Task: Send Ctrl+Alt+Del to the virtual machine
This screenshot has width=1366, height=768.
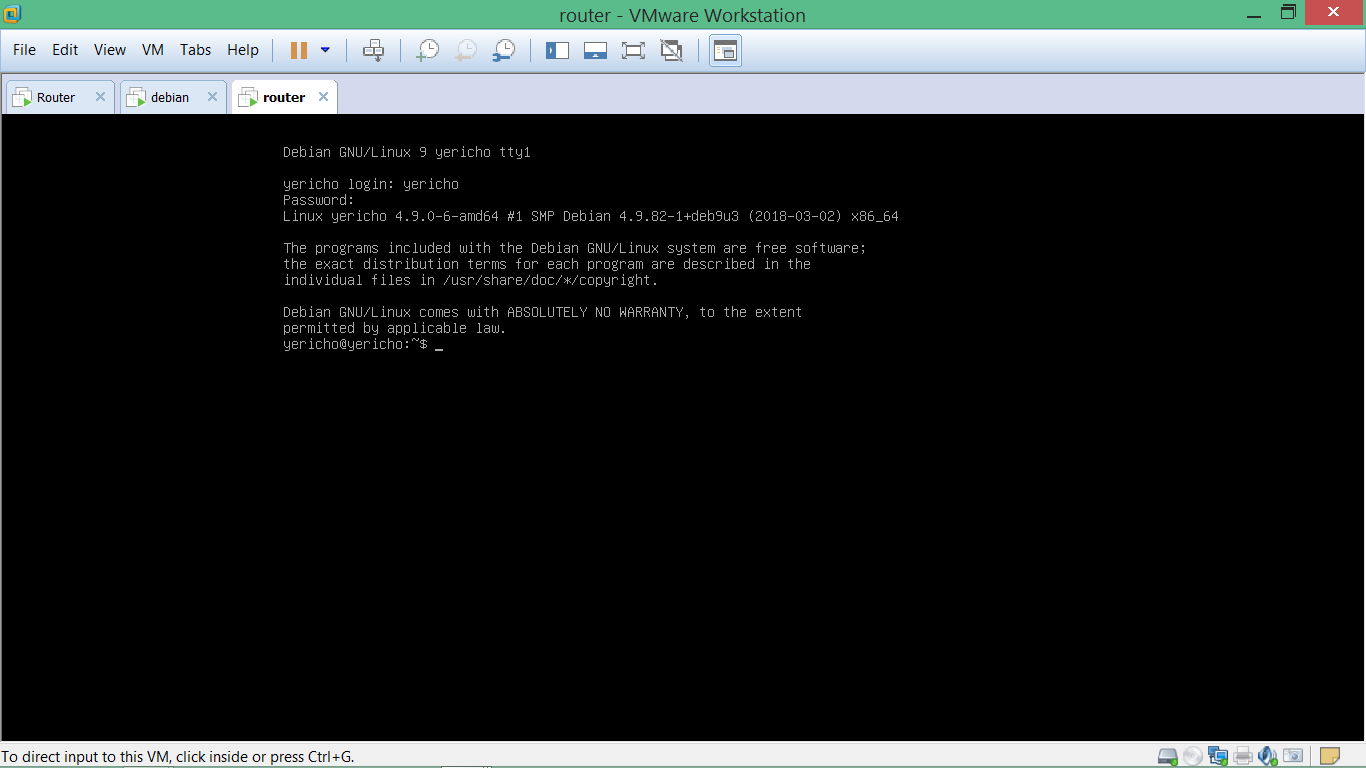Action: (x=374, y=50)
